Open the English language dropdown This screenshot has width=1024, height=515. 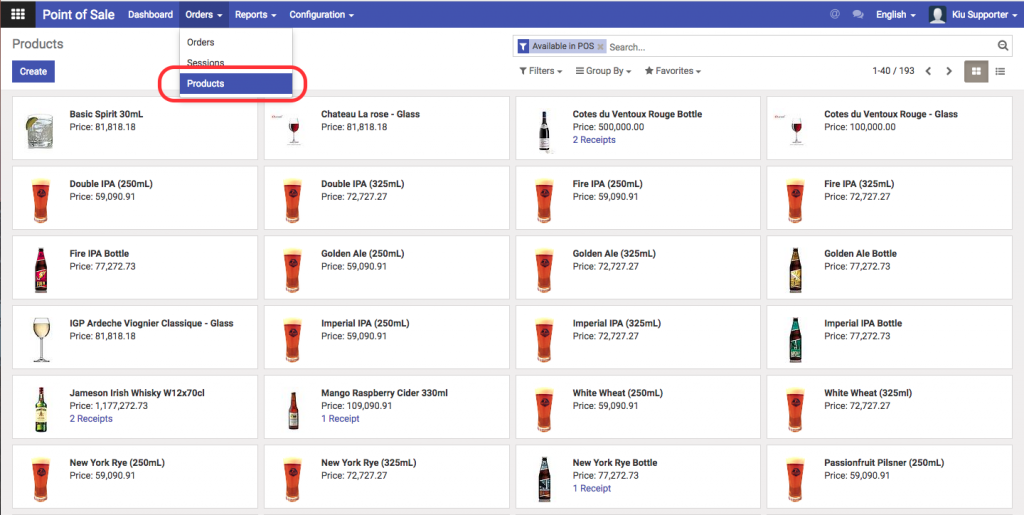(x=895, y=14)
